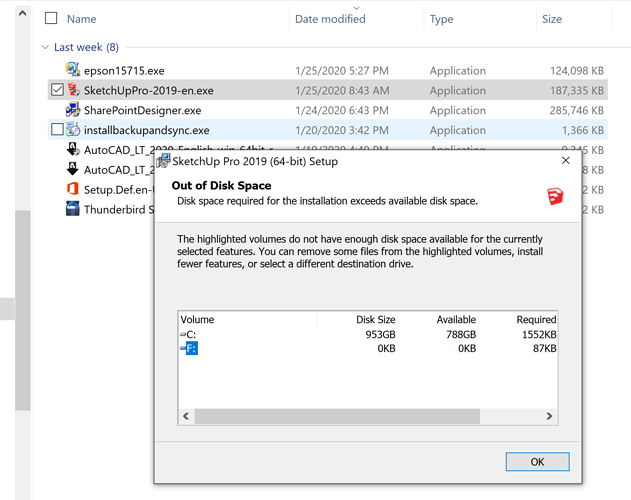Sort files by Name column header
631x500 pixels.
81,19
